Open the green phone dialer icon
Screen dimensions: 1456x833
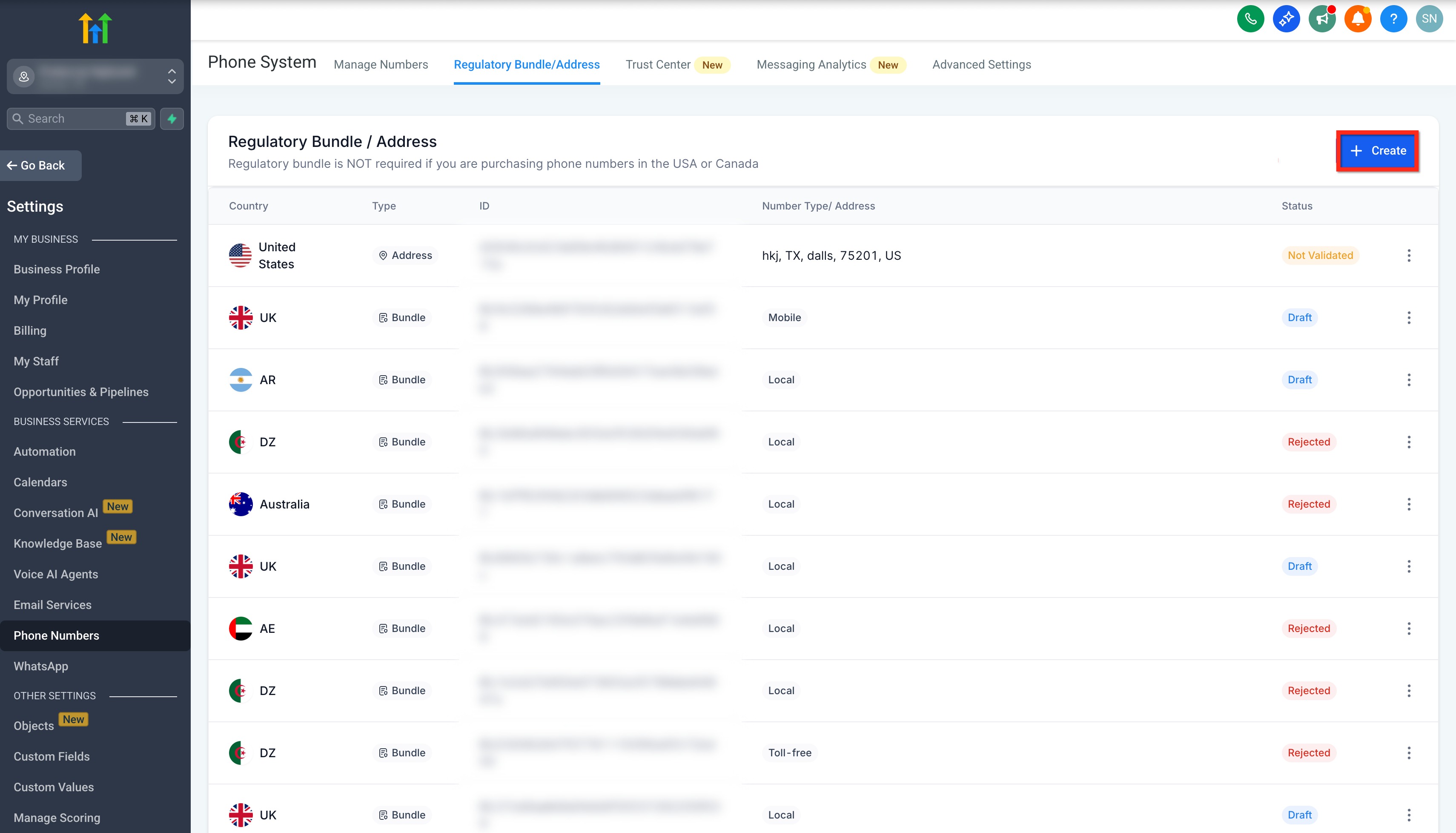click(x=1250, y=19)
